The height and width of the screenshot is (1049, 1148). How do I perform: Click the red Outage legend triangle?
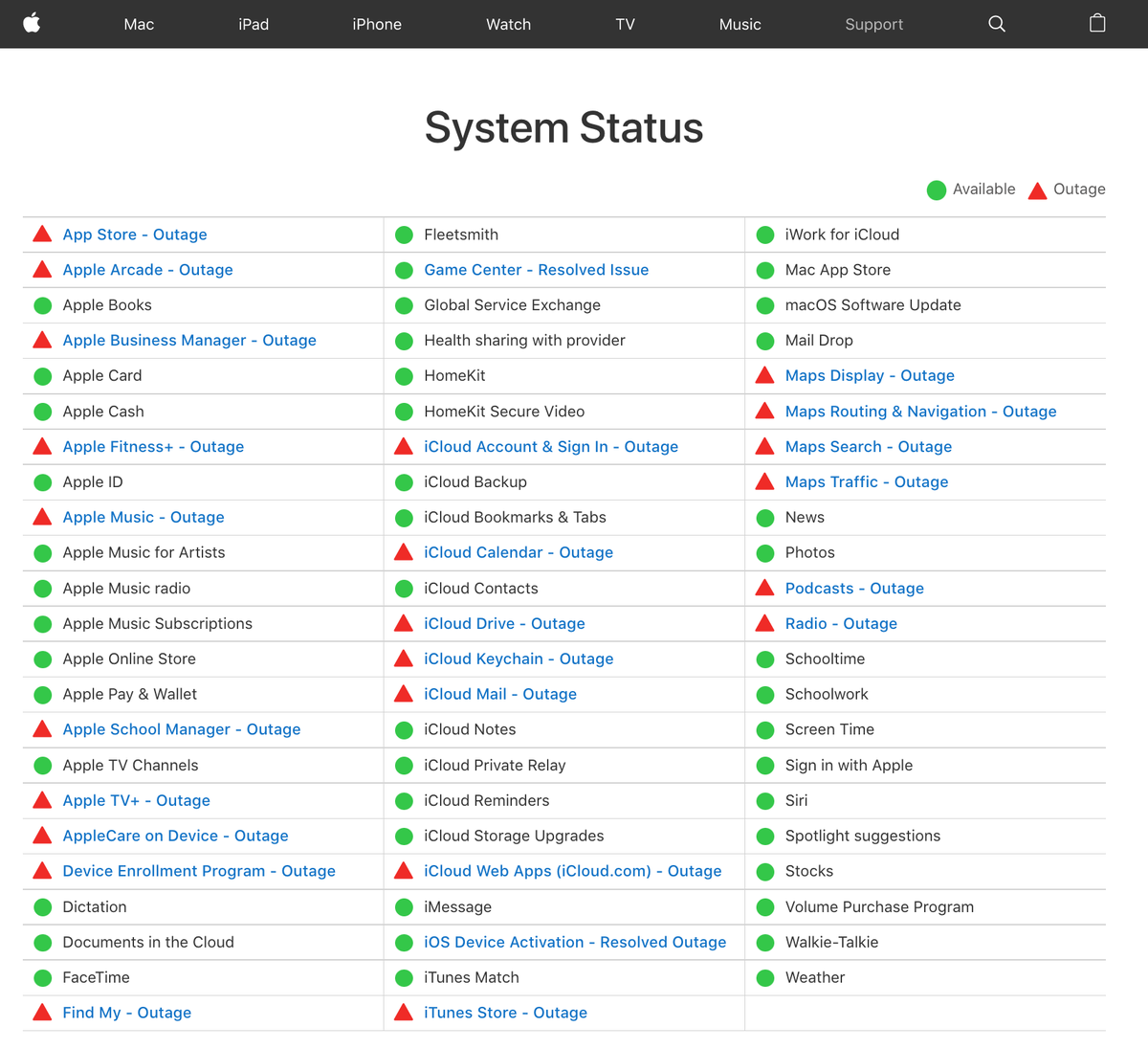[x=1037, y=190]
